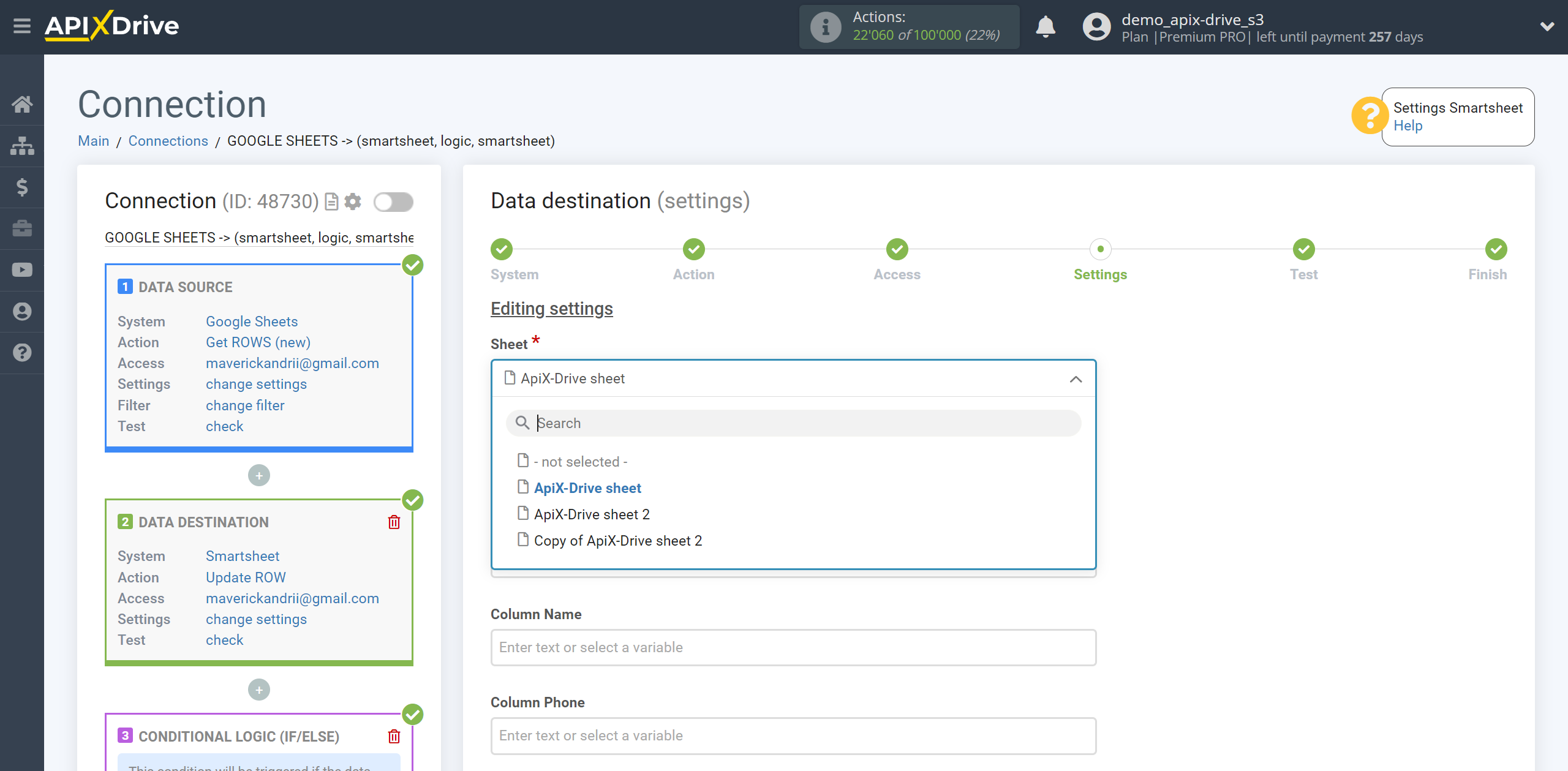This screenshot has height=771, width=1568.
Task: Go to the Test step
Action: pyautogui.click(x=1304, y=249)
